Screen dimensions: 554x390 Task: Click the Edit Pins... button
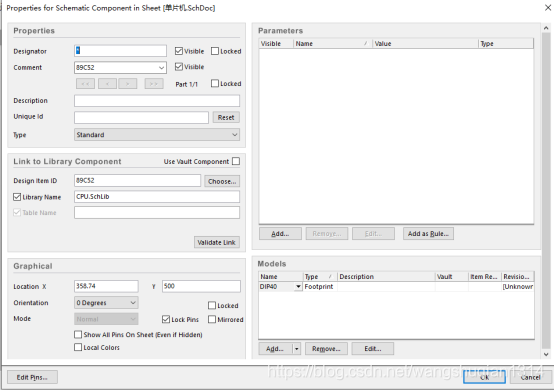[x=32, y=377]
